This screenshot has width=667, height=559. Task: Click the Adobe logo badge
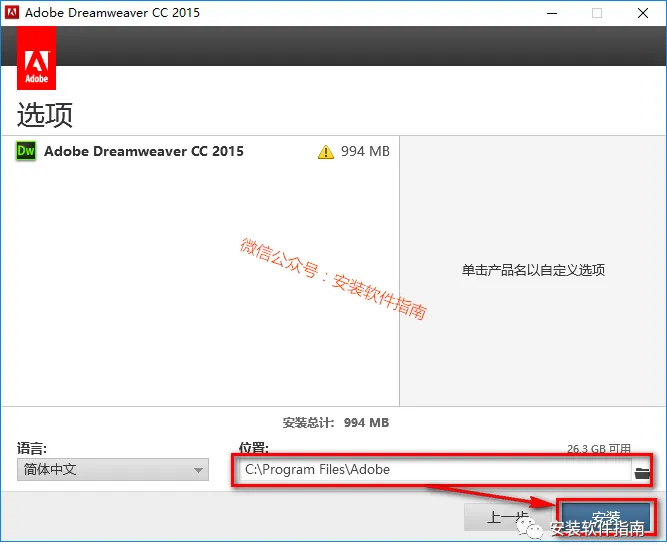36,58
